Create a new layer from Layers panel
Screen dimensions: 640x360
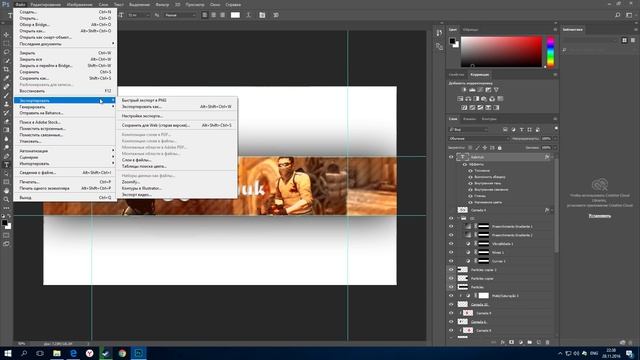tap(538, 342)
